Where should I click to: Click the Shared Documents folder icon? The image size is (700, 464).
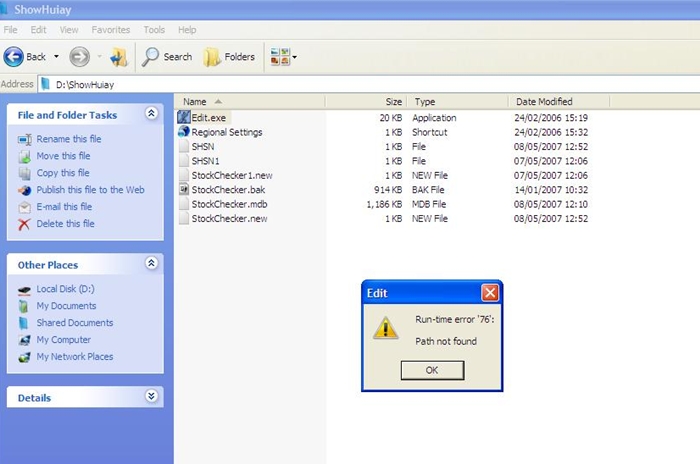pyautogui.click(x=24, y=323)
